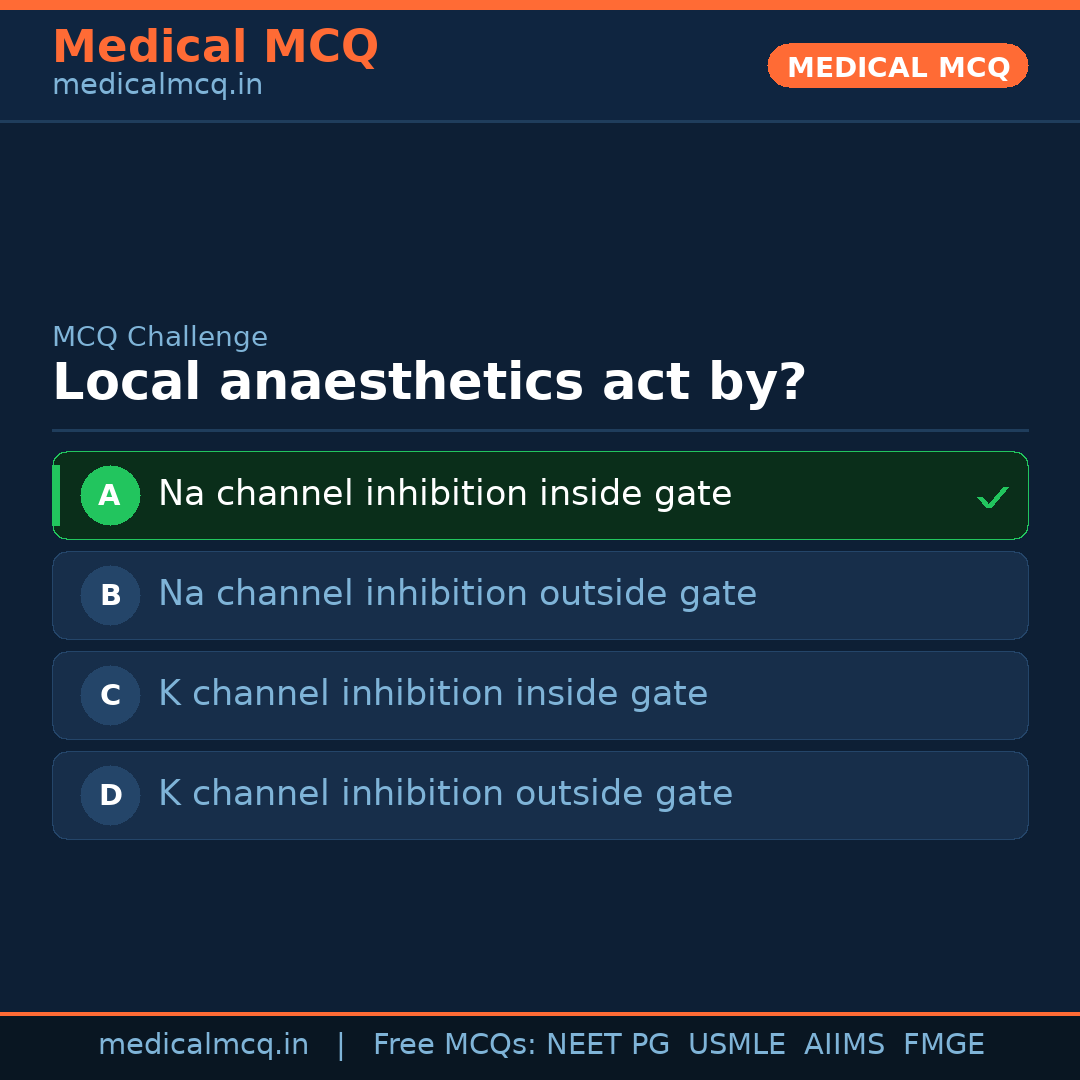Image resolution: width=1080 pixels, height=1080 pixels.
Task: Click the green A option circle
Action: pos(110,495)
